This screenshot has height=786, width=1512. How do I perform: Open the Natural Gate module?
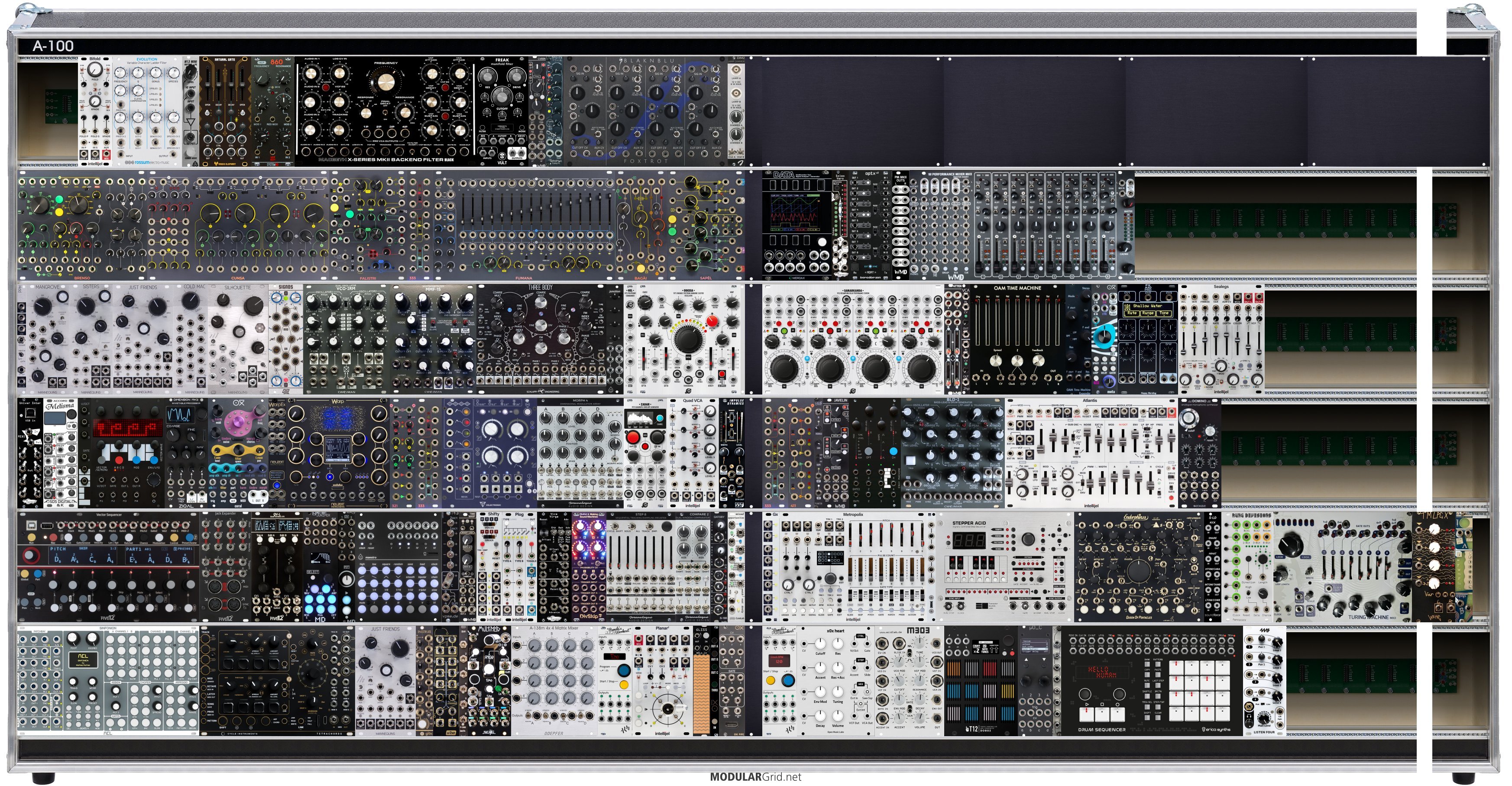[226, 112]
